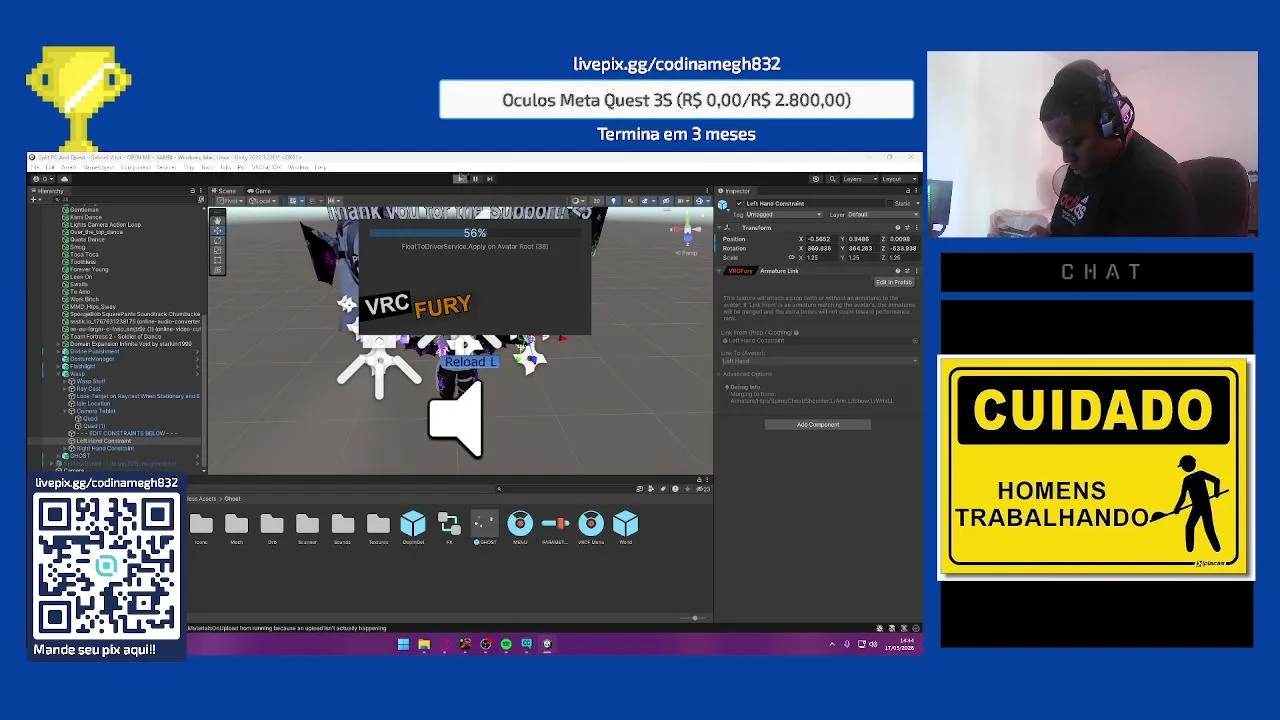Click the Step frame button

(x=489, y=179)
